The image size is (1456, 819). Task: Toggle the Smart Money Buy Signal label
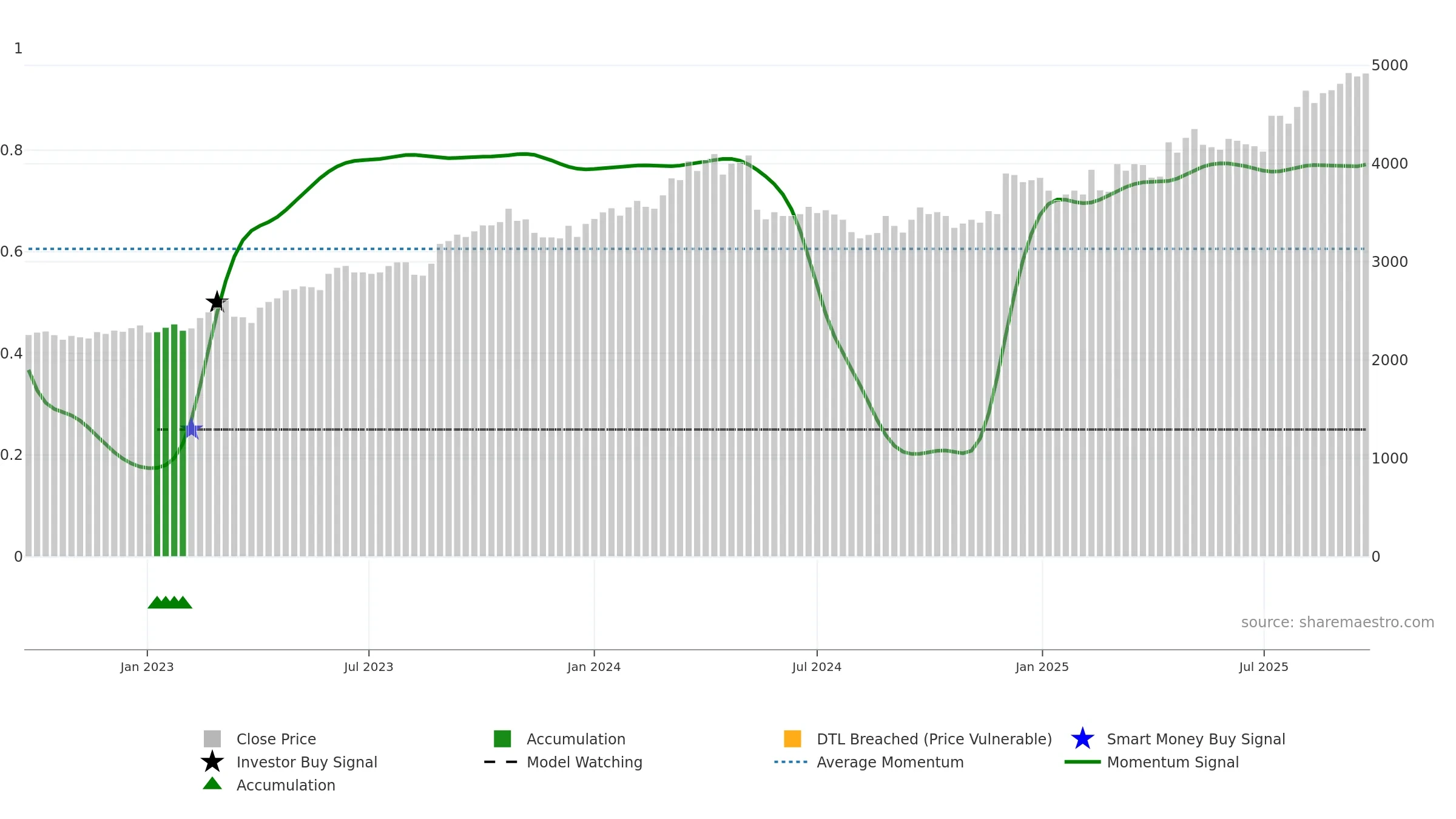tap(1196, 739)
